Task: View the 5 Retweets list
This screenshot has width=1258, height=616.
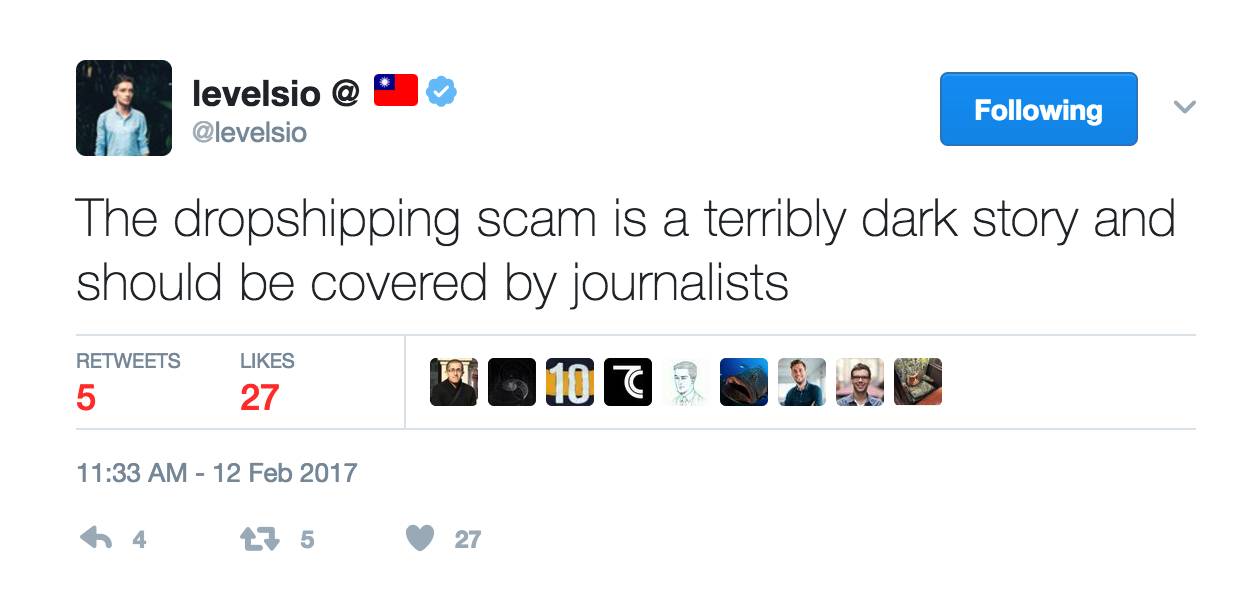Action: pos(128,384)
